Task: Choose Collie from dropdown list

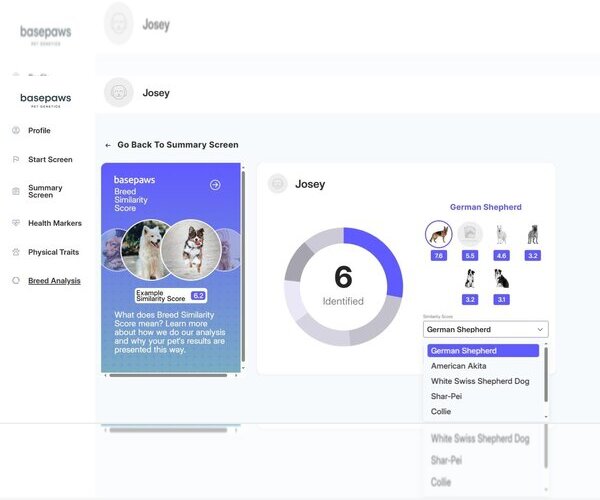Action: pos(441,412)
